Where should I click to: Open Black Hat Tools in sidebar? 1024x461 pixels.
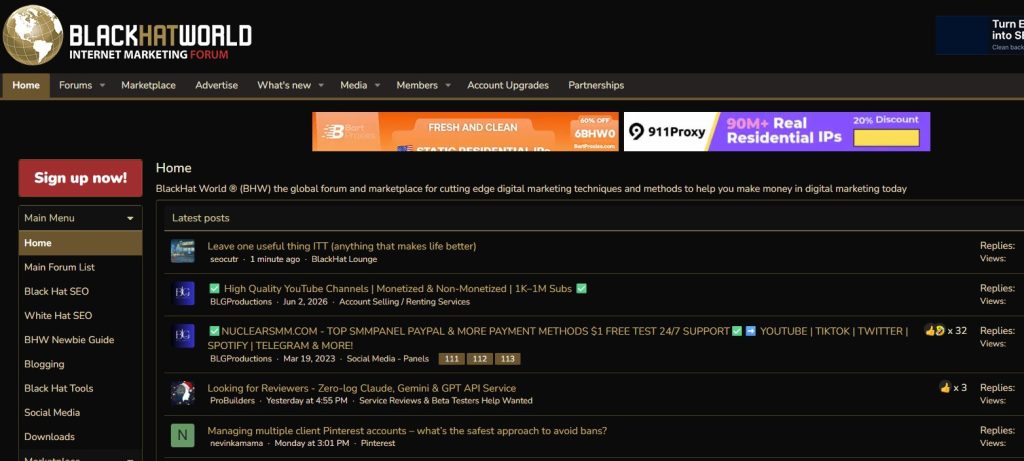(80, 388)
